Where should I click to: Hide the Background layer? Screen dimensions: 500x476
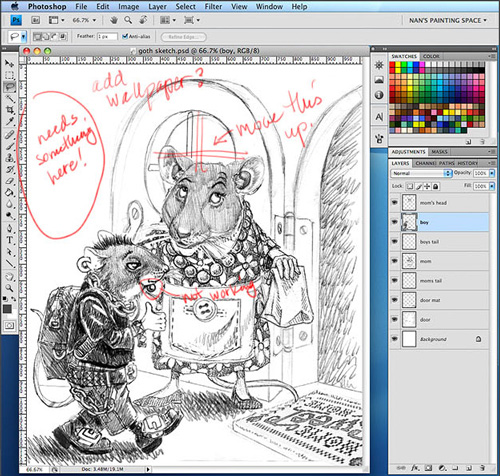click(395, 339)
